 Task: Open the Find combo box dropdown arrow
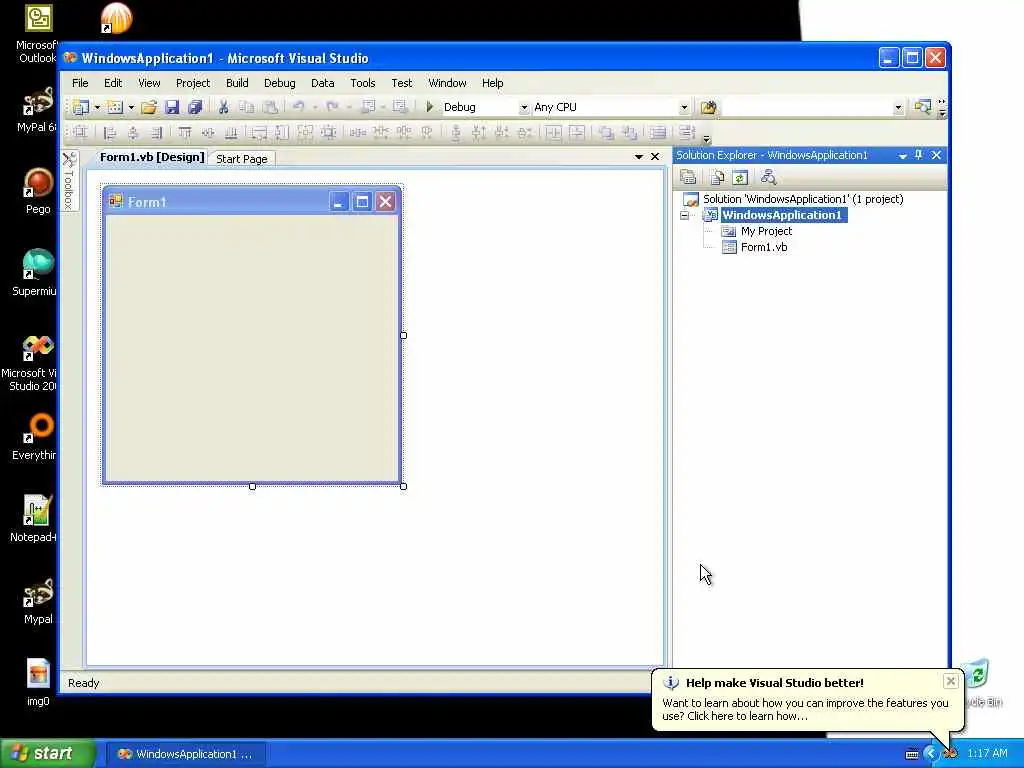coord(898,108)
